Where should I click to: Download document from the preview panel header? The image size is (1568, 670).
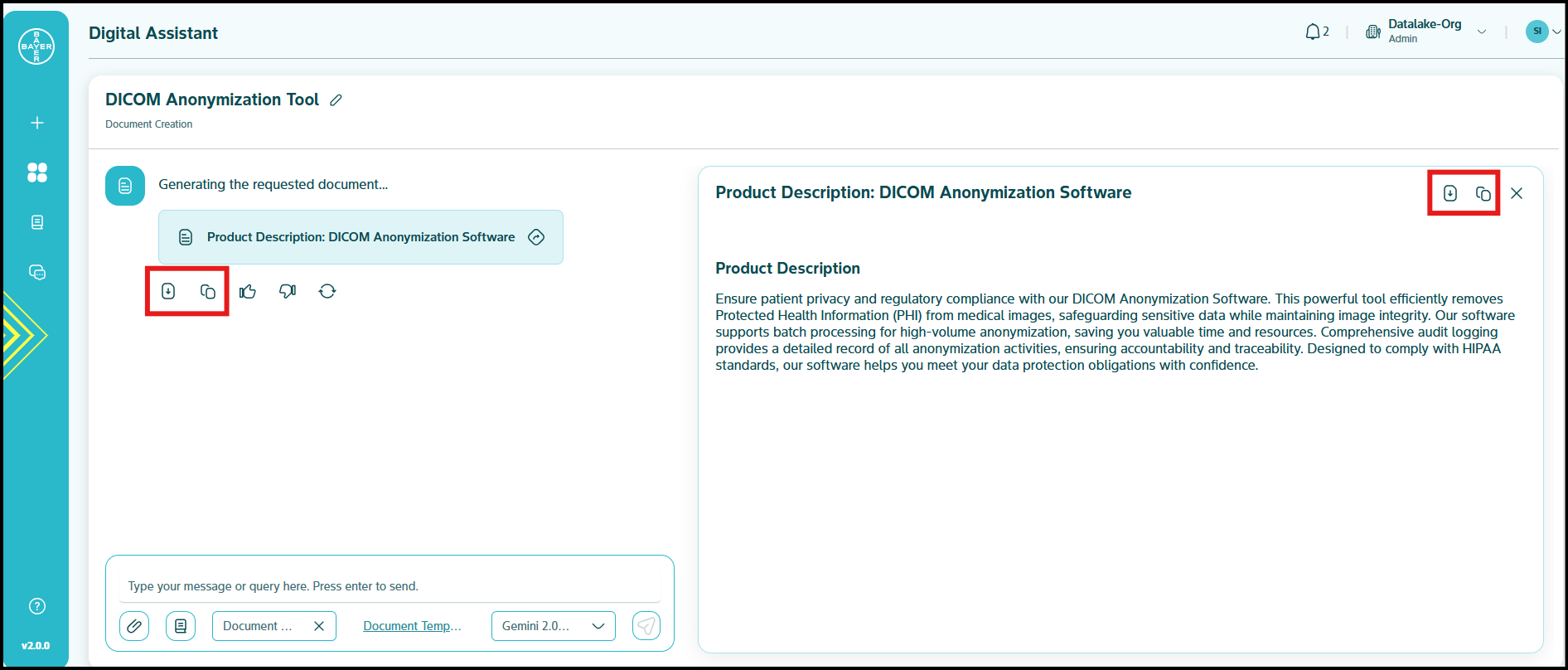[x=1450, y=193]
